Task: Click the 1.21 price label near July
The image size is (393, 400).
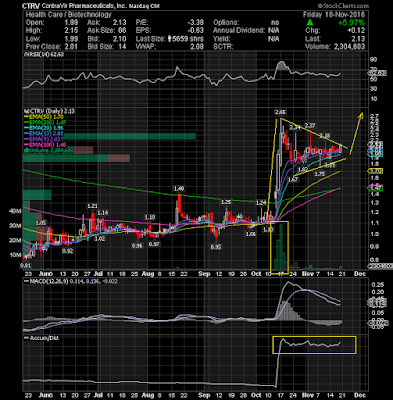Action: pos(92,206)
